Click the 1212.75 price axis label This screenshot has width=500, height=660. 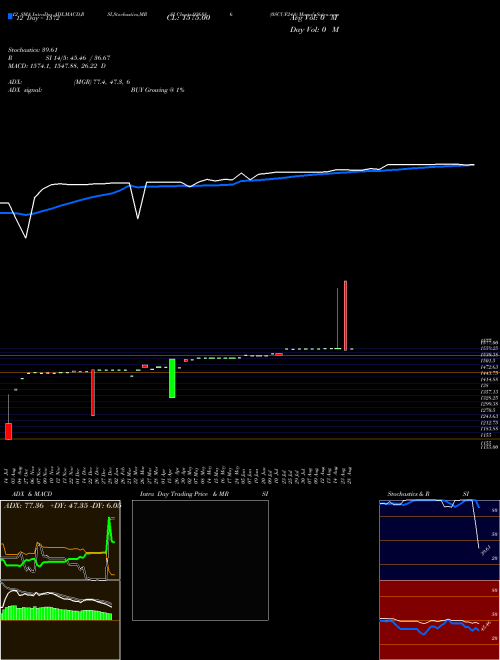coord(487,422)
